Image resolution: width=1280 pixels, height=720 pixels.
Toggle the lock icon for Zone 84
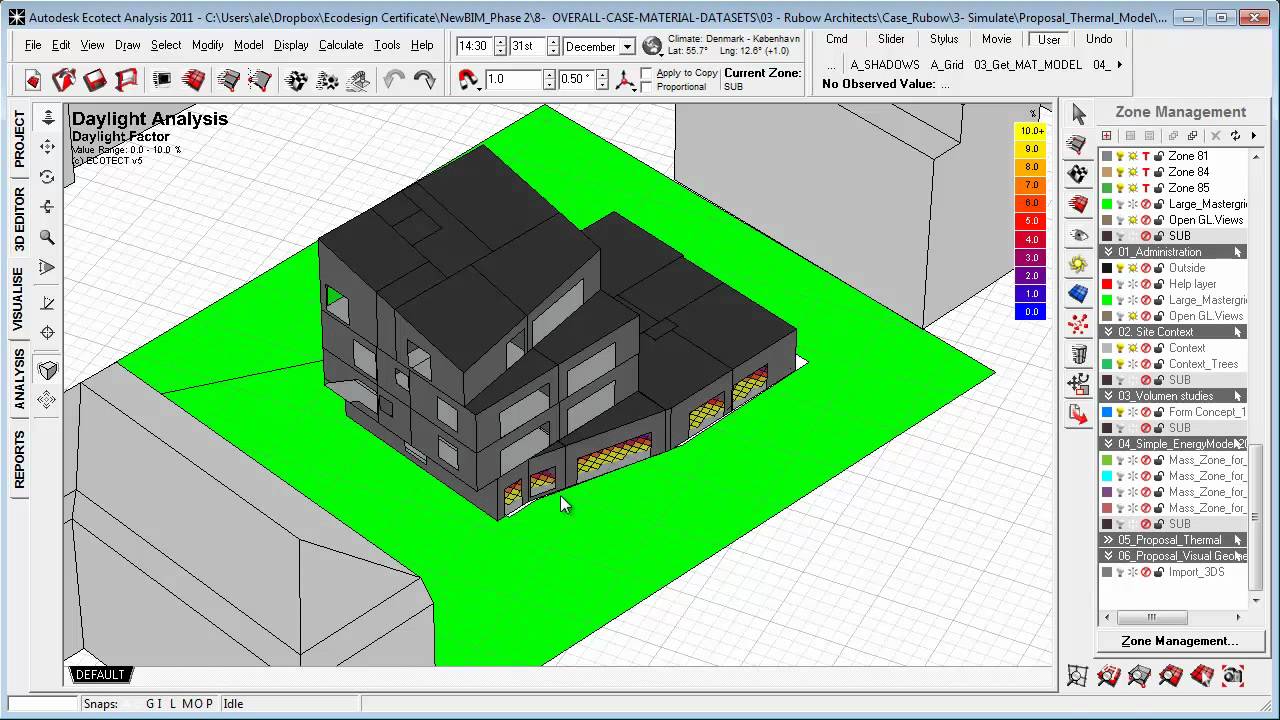coord(1158,172)
